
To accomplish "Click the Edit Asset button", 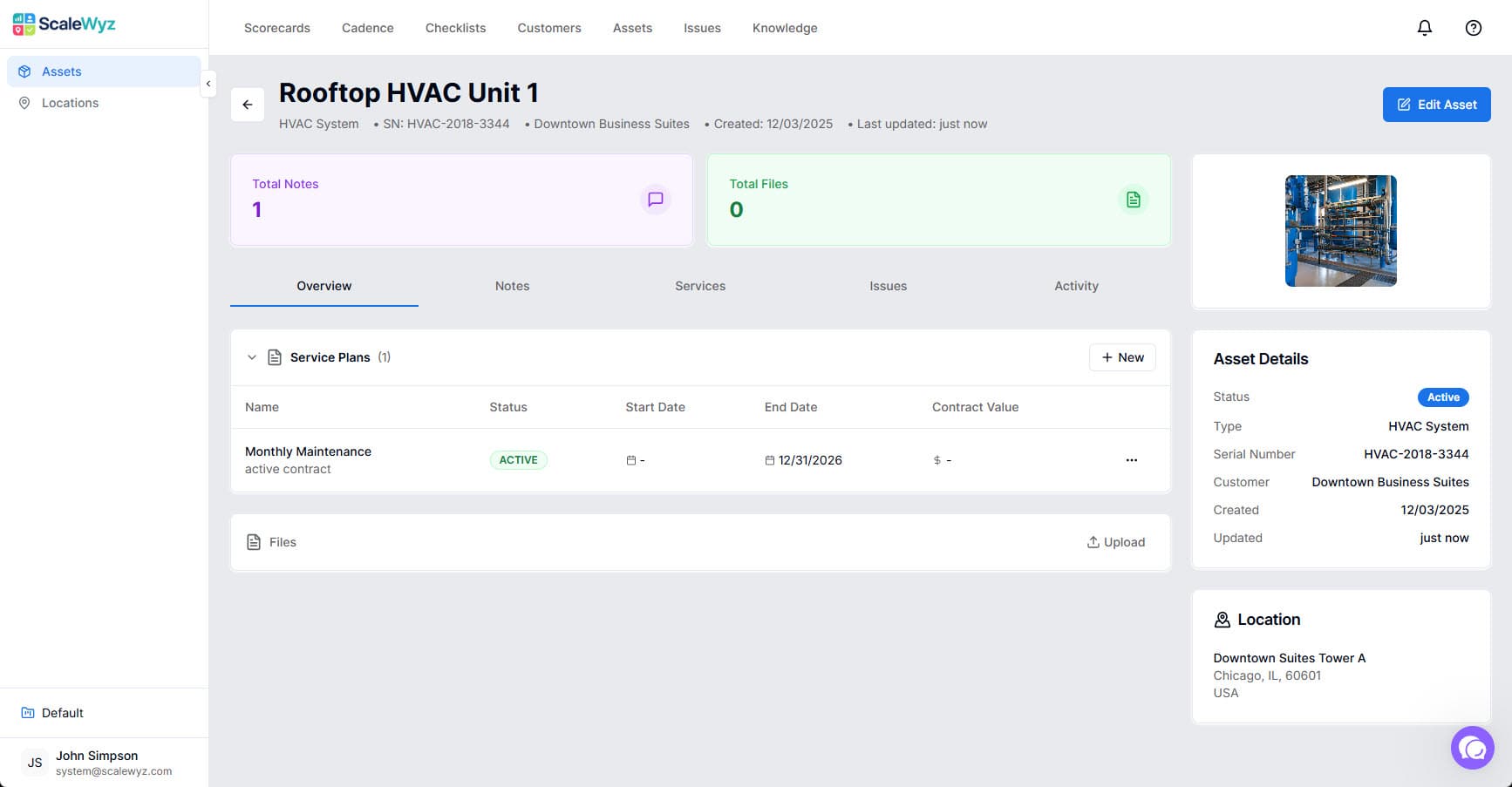I will point(1436,104).
